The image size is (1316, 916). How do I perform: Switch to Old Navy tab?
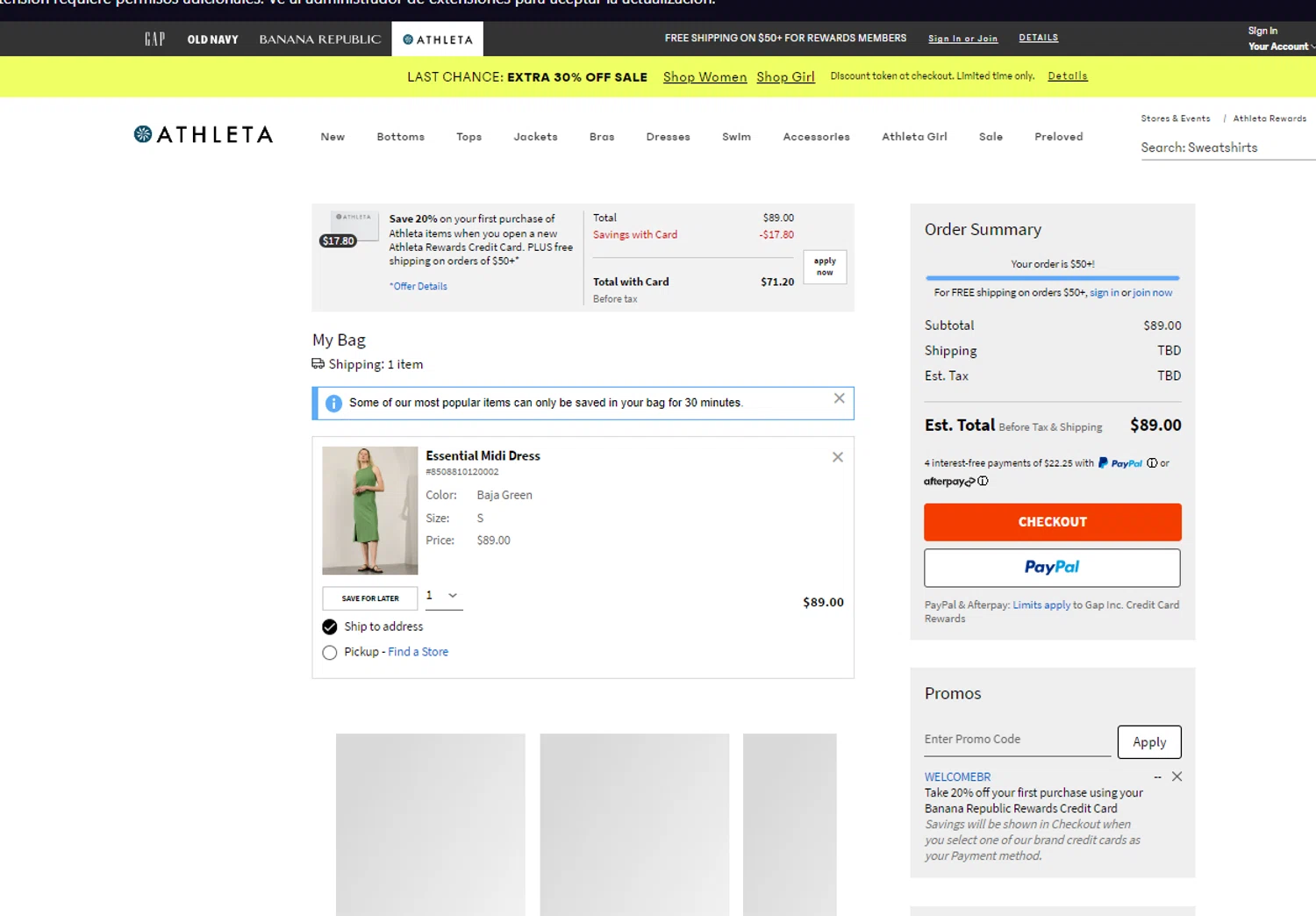pyautogui.click(x=212, y=39)
